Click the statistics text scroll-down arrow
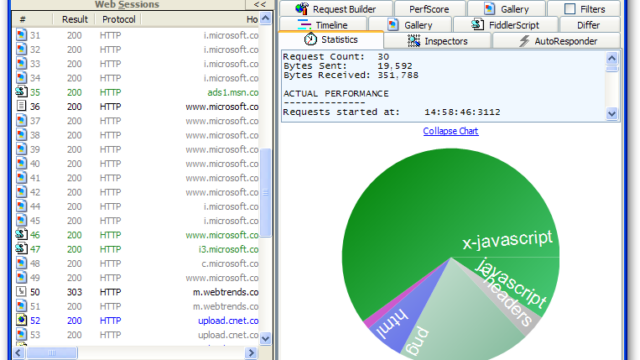640x360 pixels. (x=611, y=113)
